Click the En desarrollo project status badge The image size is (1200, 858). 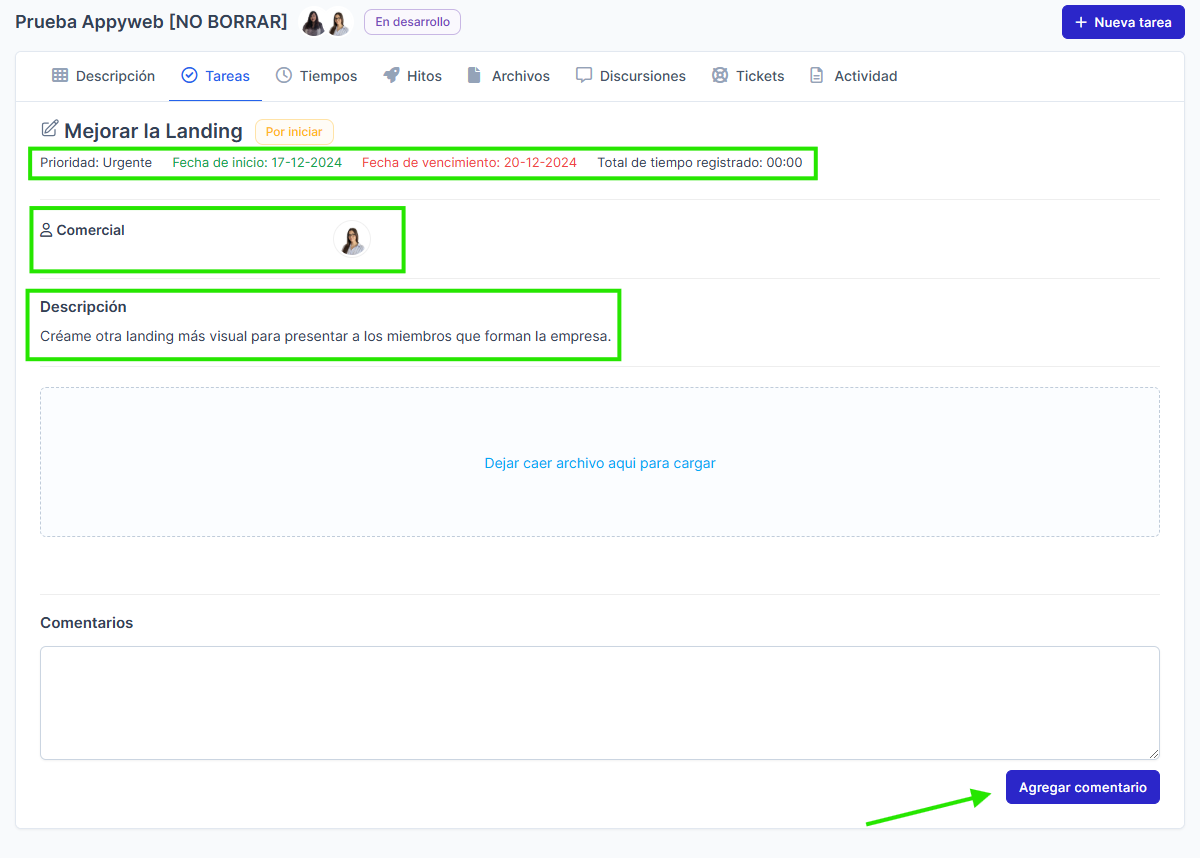pyautogui.click(x=412, y=22)
